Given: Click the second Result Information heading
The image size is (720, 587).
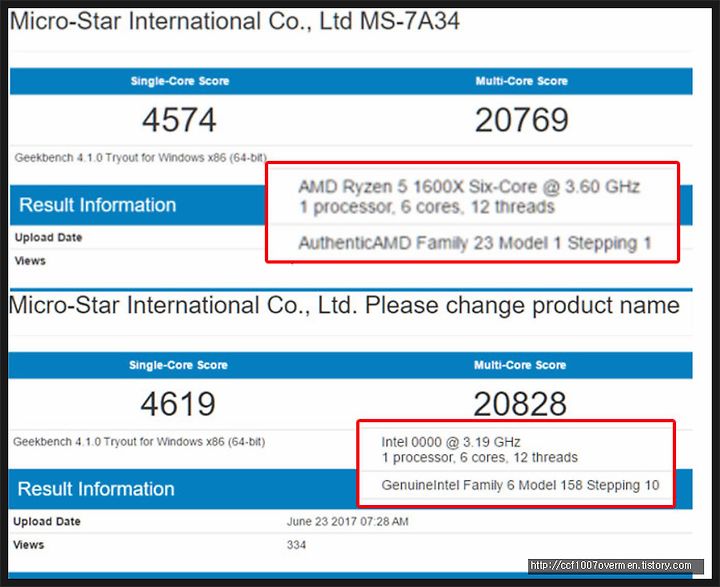Looking at the screenshot, I should pos(96,489).
